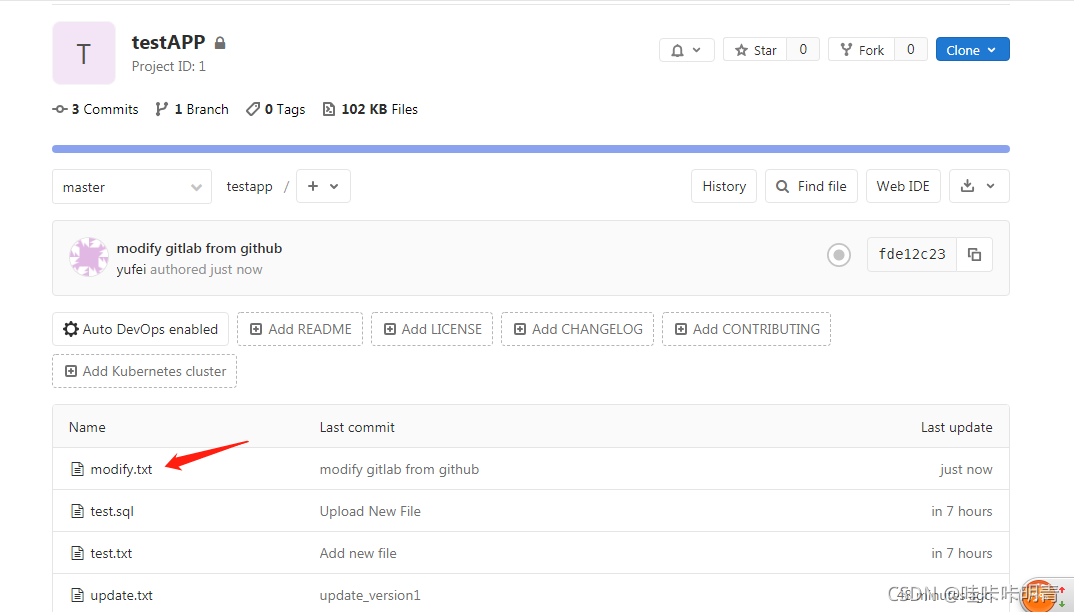Click the commit hash fde12c23
This screenshot has height=612, width=1074.
912,254
